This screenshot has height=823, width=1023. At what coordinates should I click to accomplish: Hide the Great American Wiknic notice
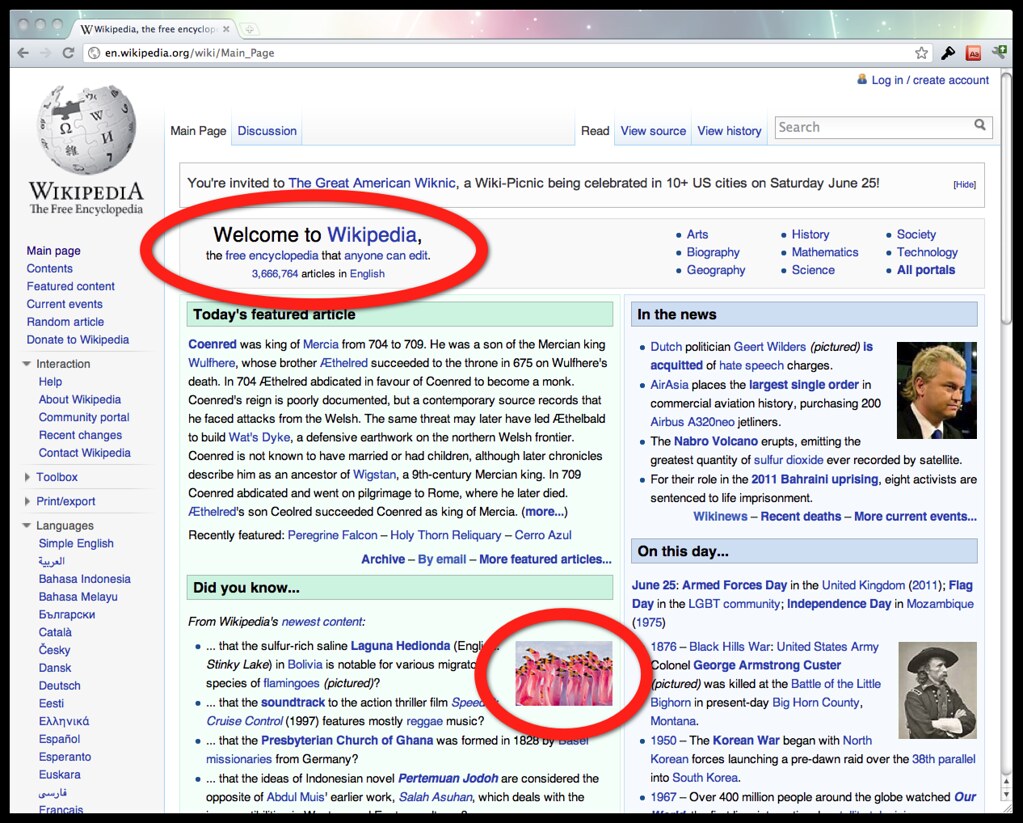pos(964,185)
